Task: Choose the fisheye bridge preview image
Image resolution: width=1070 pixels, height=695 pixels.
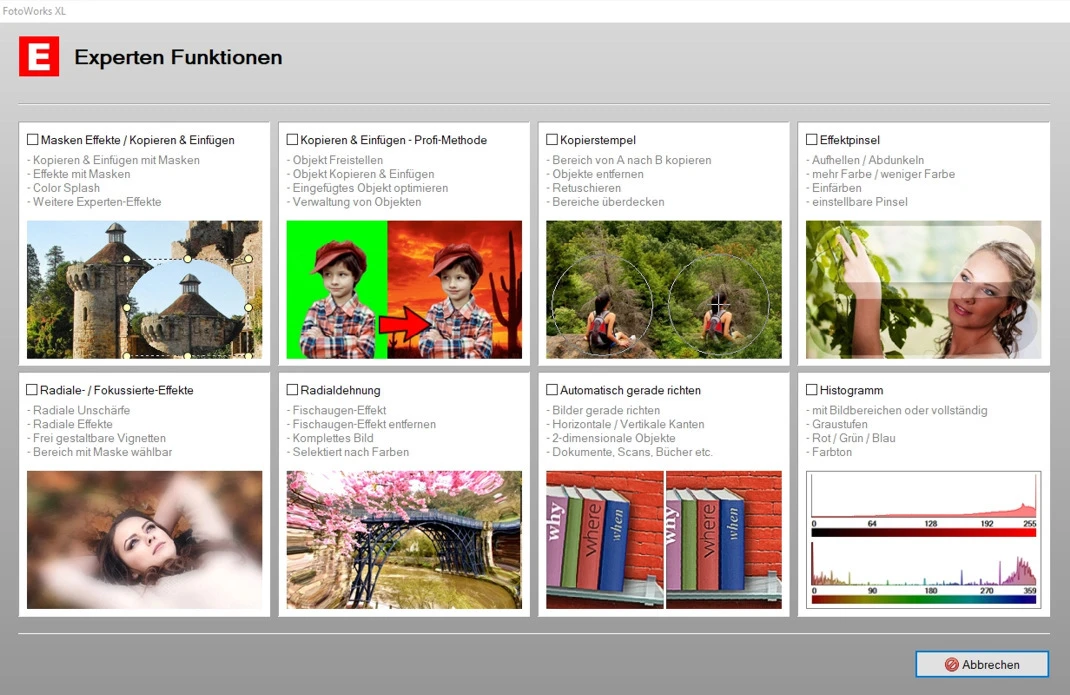Action: click(x=404, y=539)
